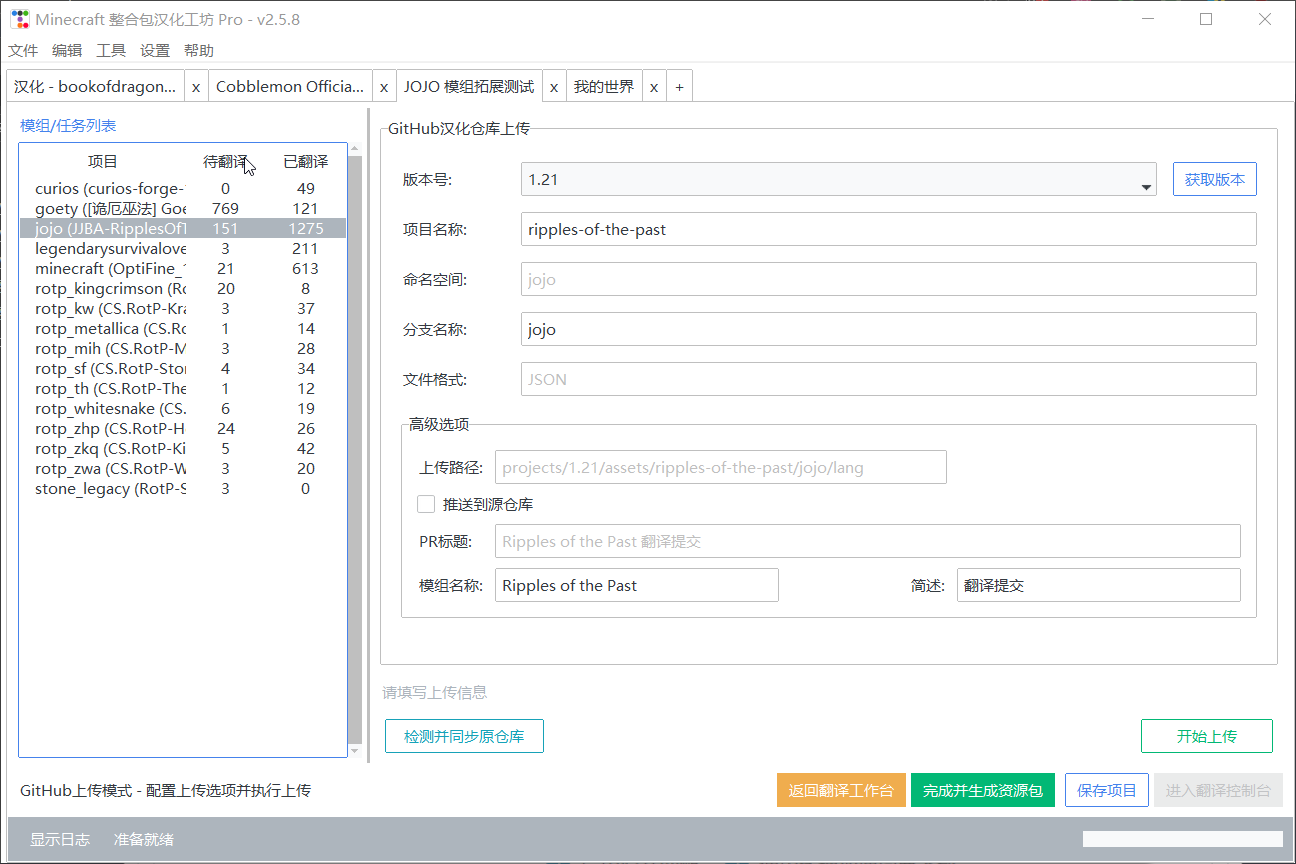Viewport: 1296px width, 864px height.
Task: Close the JOJO 模组拓展测试 tab
Action: tap(553, 87)
